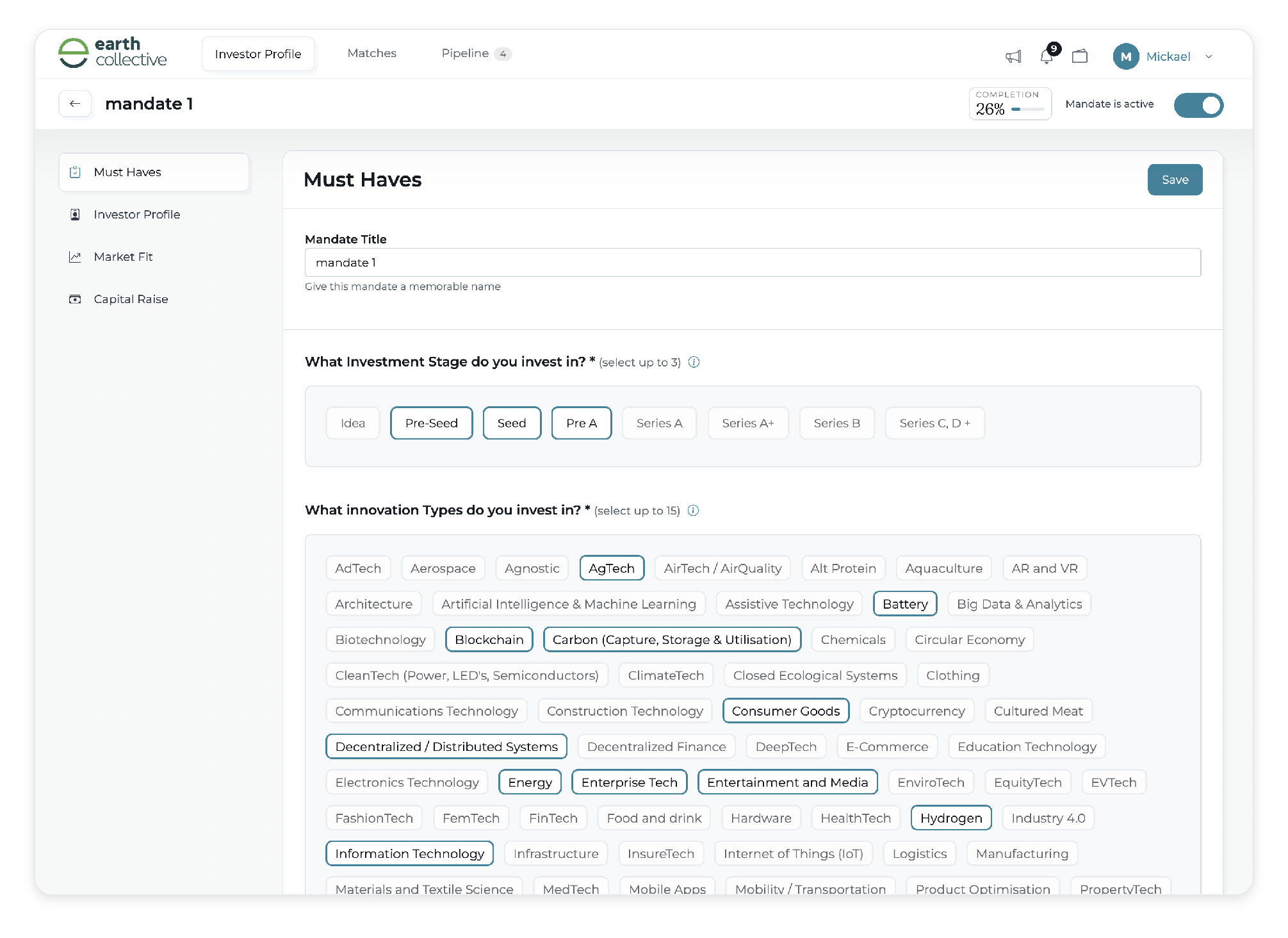
Task: Open the announcements megaphone icon
Action: coord(1013,56)
